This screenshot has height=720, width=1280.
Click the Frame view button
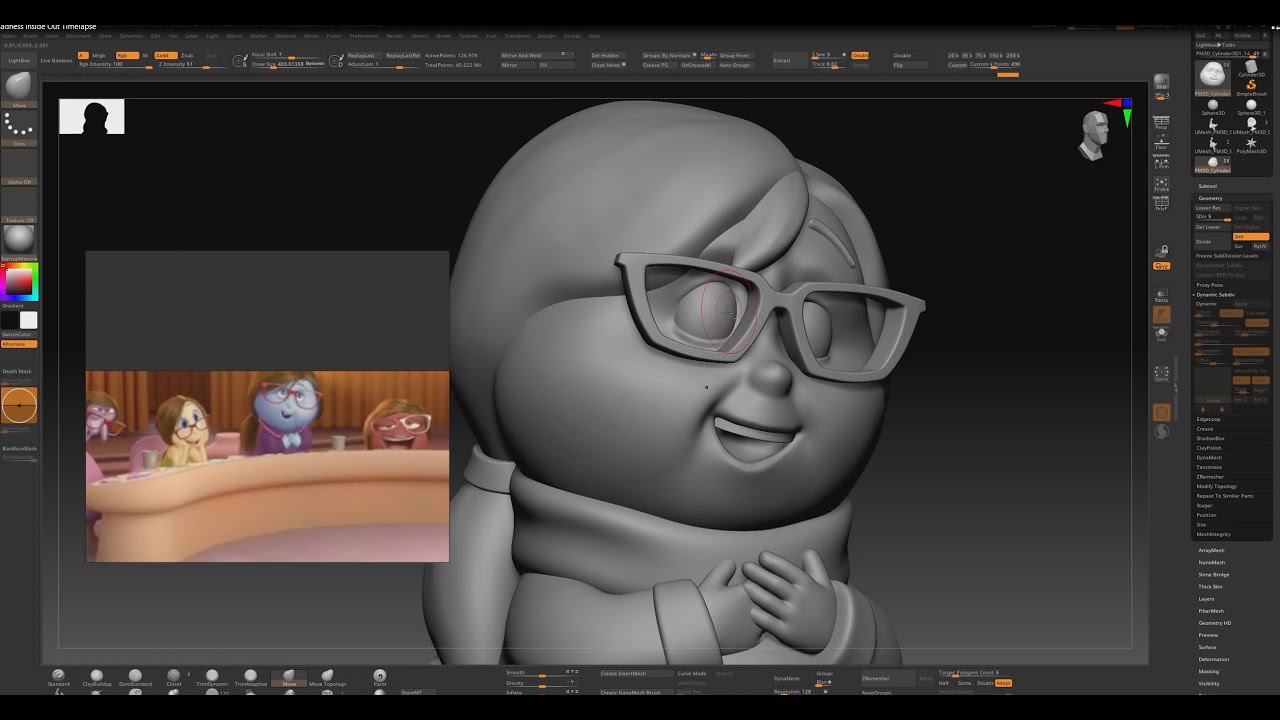(1161, 183)
